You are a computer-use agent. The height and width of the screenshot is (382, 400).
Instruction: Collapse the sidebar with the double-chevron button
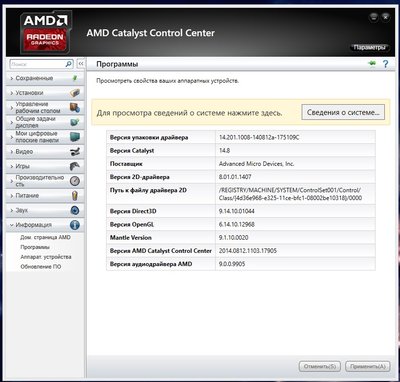pyautogui.click(x=80, y=64)
